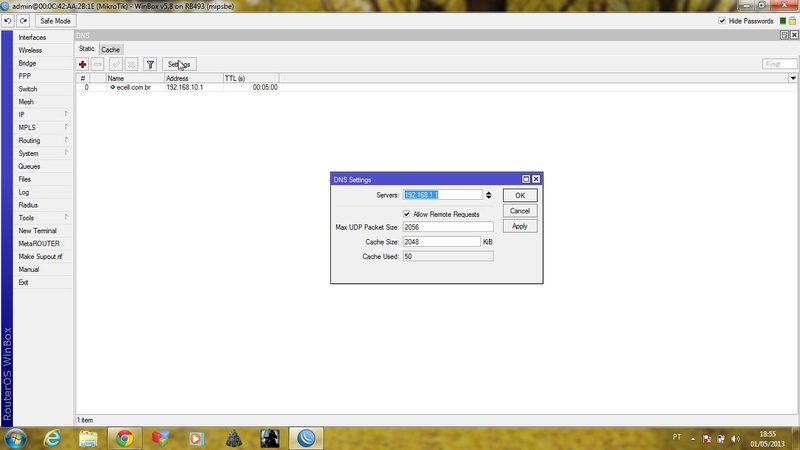Open Internet Explorer from taskbar
The image size is (800, 450).
pyautogui.click(x=52, y=438)
